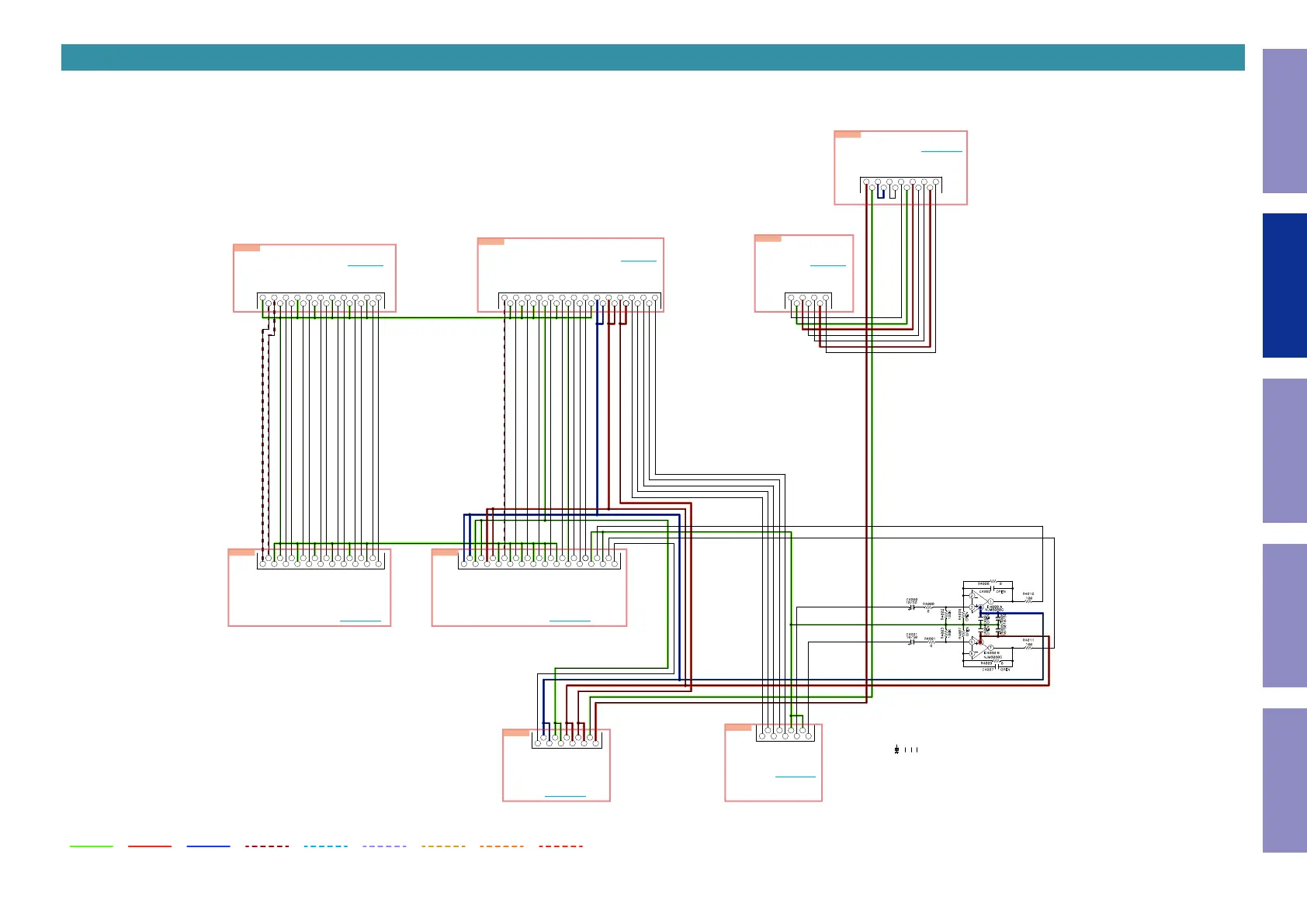Follow the link in the lower-left board box

(x=361, y=621)
